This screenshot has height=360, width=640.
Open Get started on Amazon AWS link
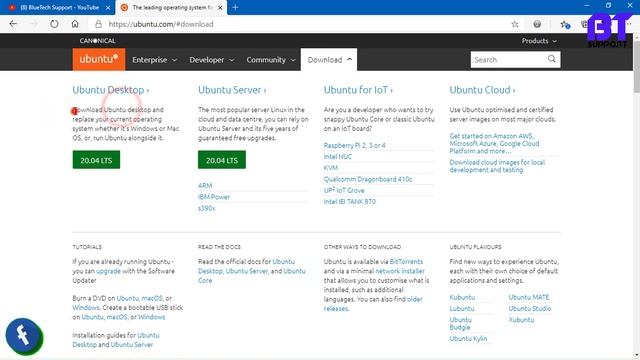[494, 143]
